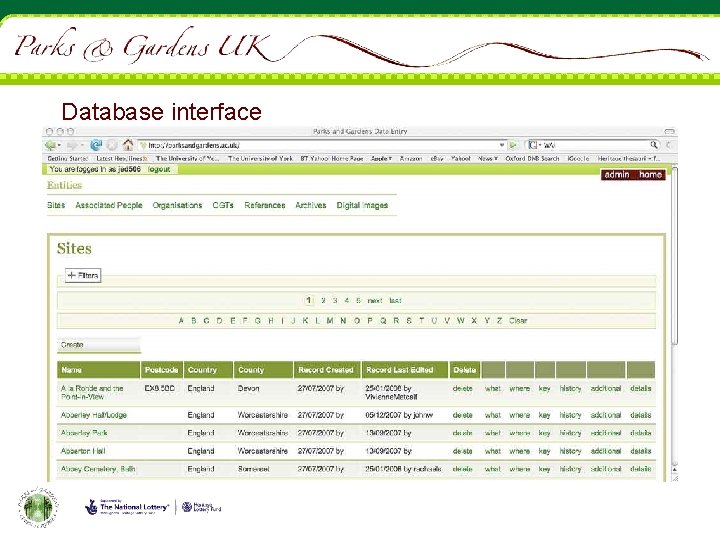The width and height of the screenshot is (720, 540).
Task: Click history in the Abberley Hall/Lodge row
Action: pyautogui.click(x=570, y=415)
